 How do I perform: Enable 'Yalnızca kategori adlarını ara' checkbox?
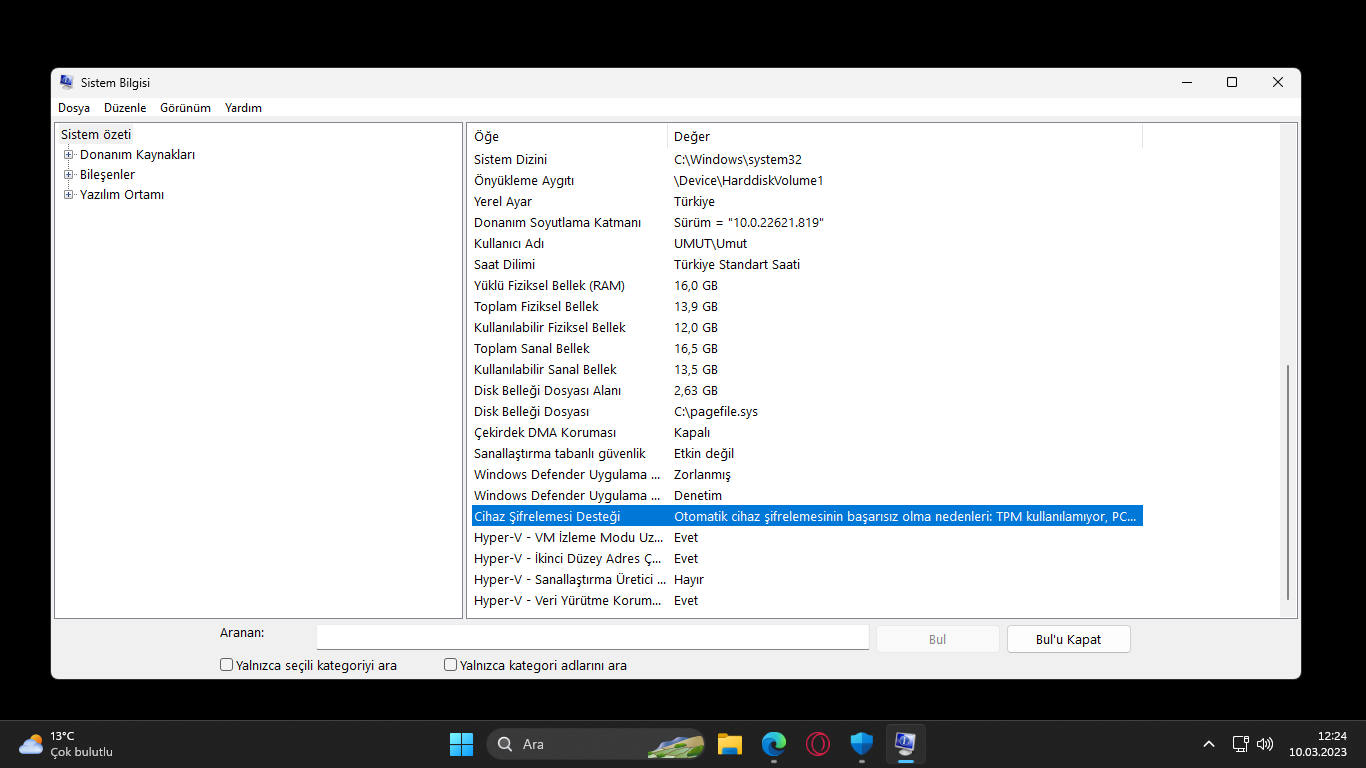pyautogui.click(x=451, y=665)
